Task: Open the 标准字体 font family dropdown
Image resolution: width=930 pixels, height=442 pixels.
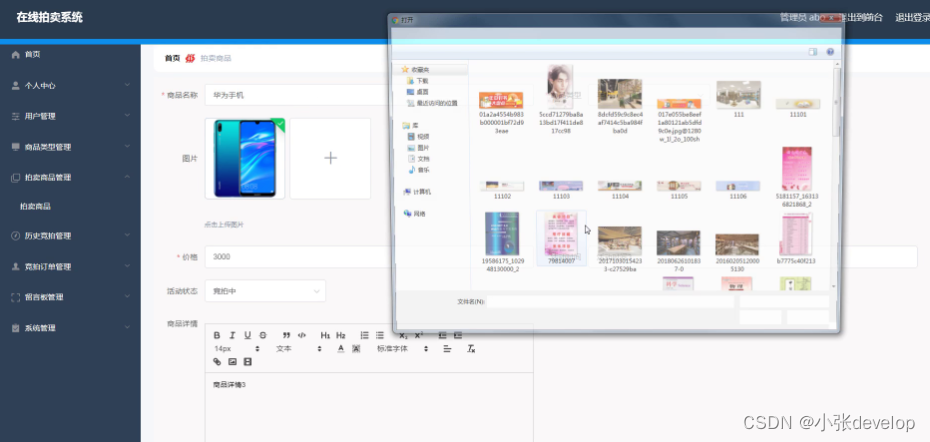Action: 403,349
